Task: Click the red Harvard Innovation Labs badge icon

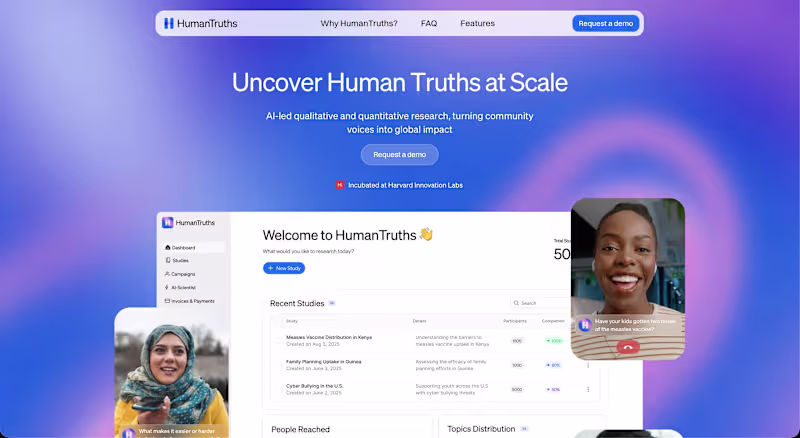Action: click(x=340, y=185)
